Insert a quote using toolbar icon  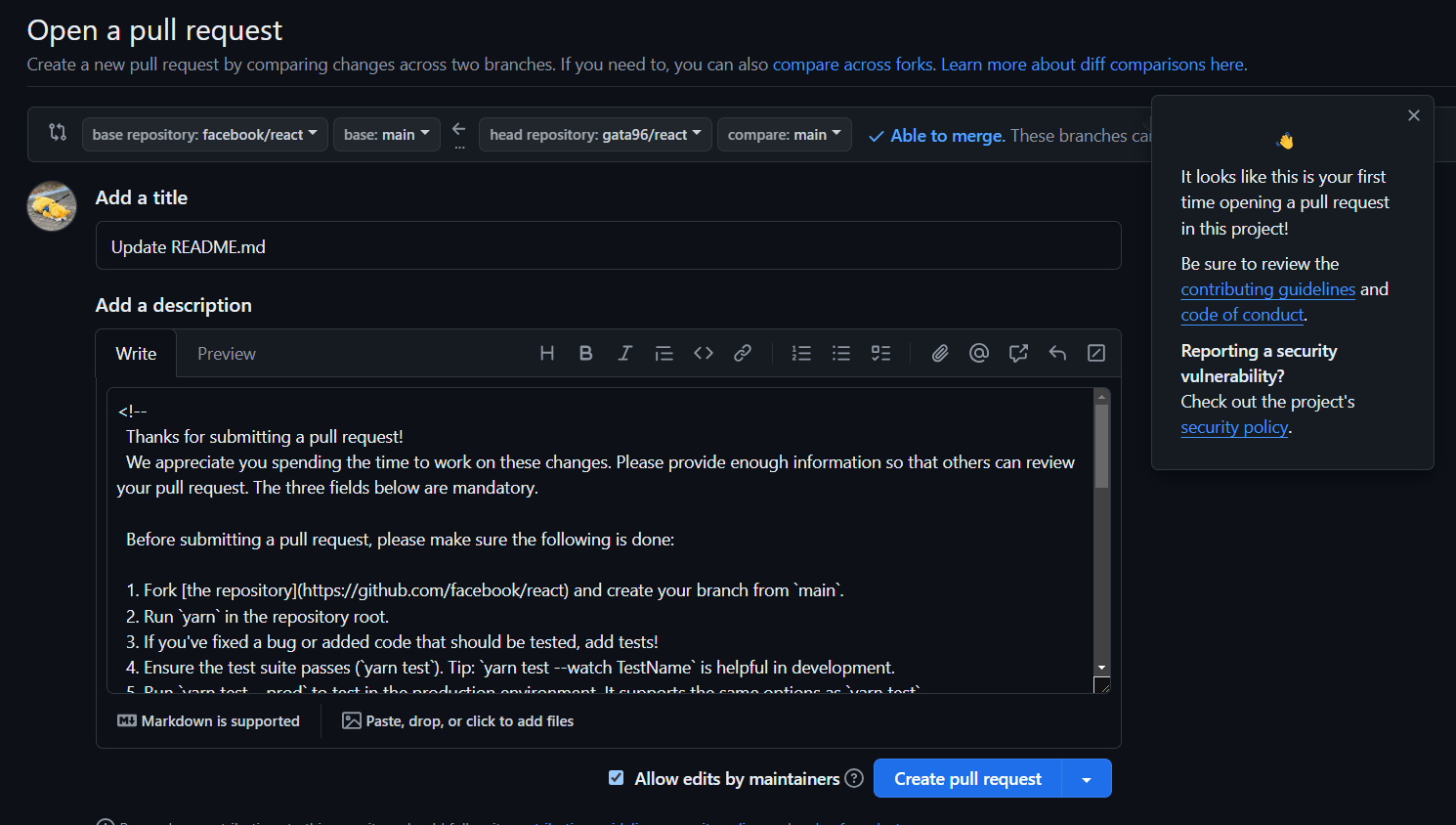pyautogui.click(x=664, y=353)
